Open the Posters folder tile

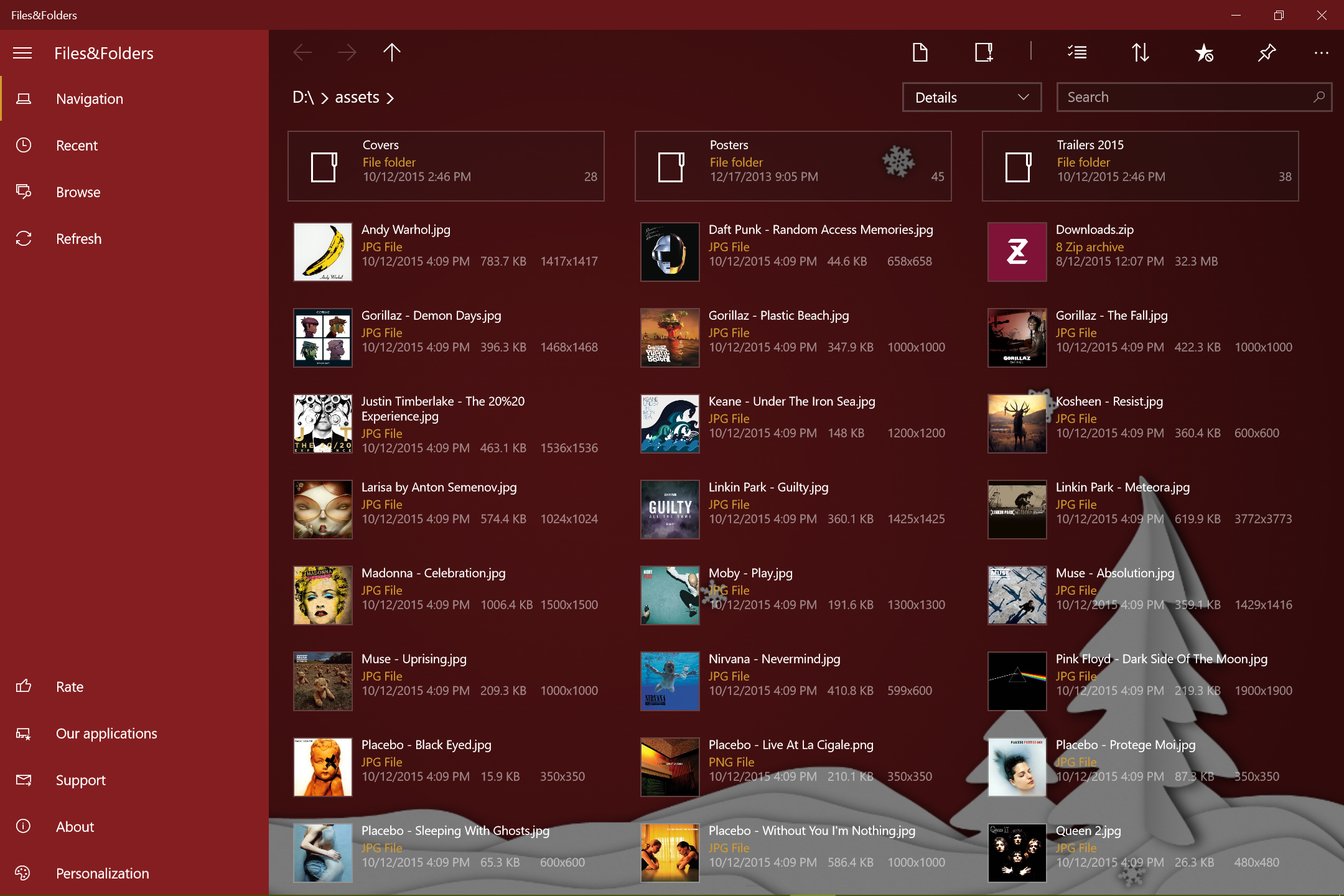pyautogui.click(x=793, y=166)
